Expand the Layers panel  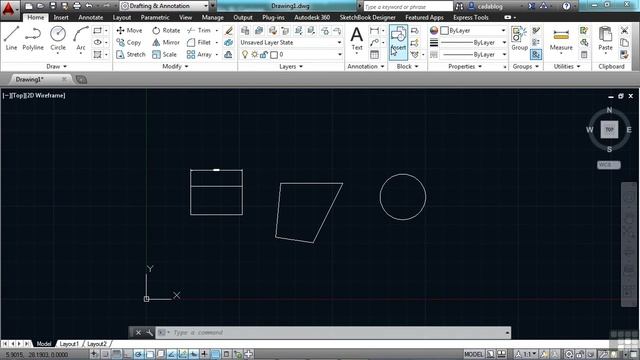[x=291, y=66]
